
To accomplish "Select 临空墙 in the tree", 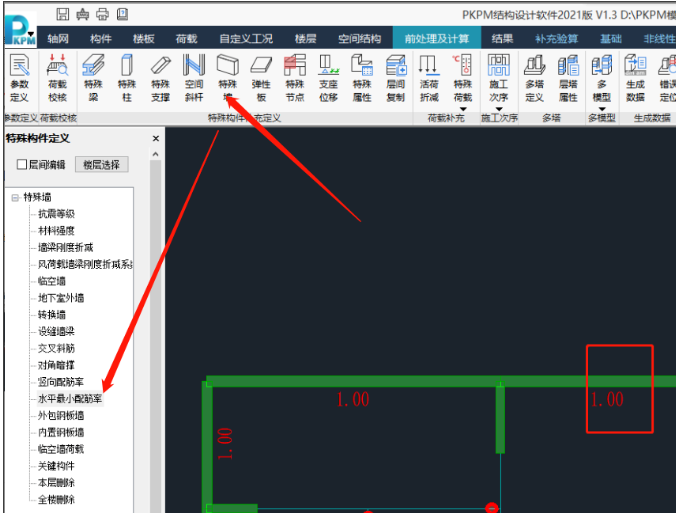I will (52, 281).
